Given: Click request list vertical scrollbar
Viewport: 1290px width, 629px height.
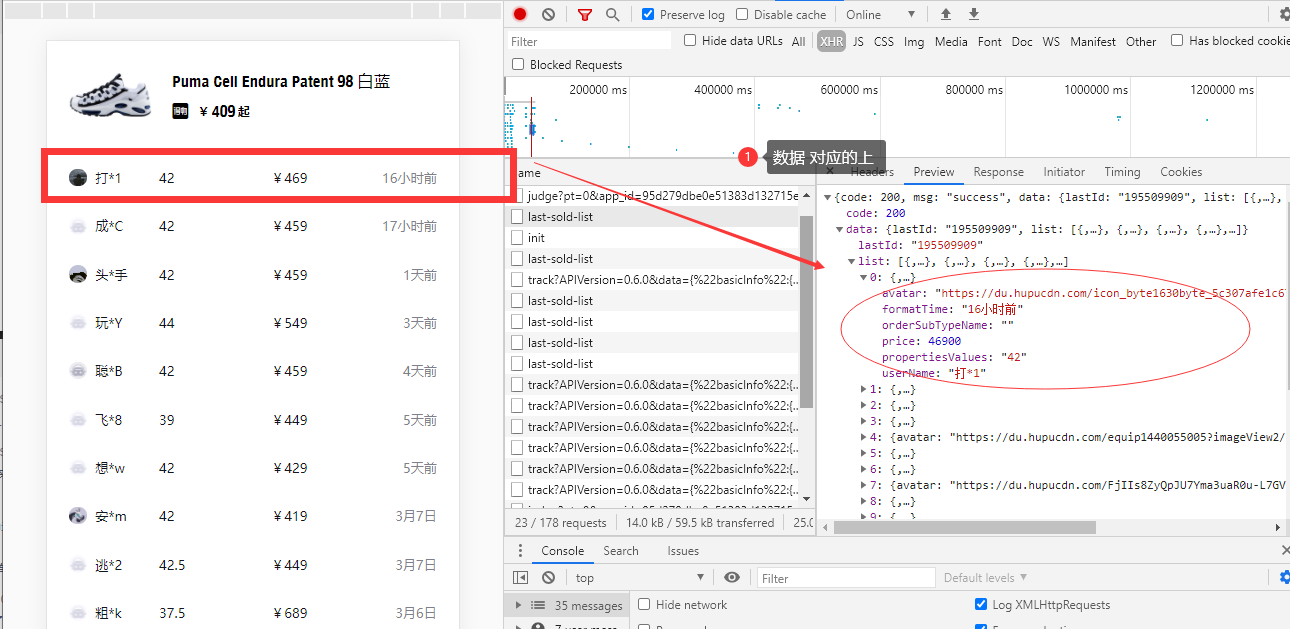Looking at the screenshot, I should point(806,312).
